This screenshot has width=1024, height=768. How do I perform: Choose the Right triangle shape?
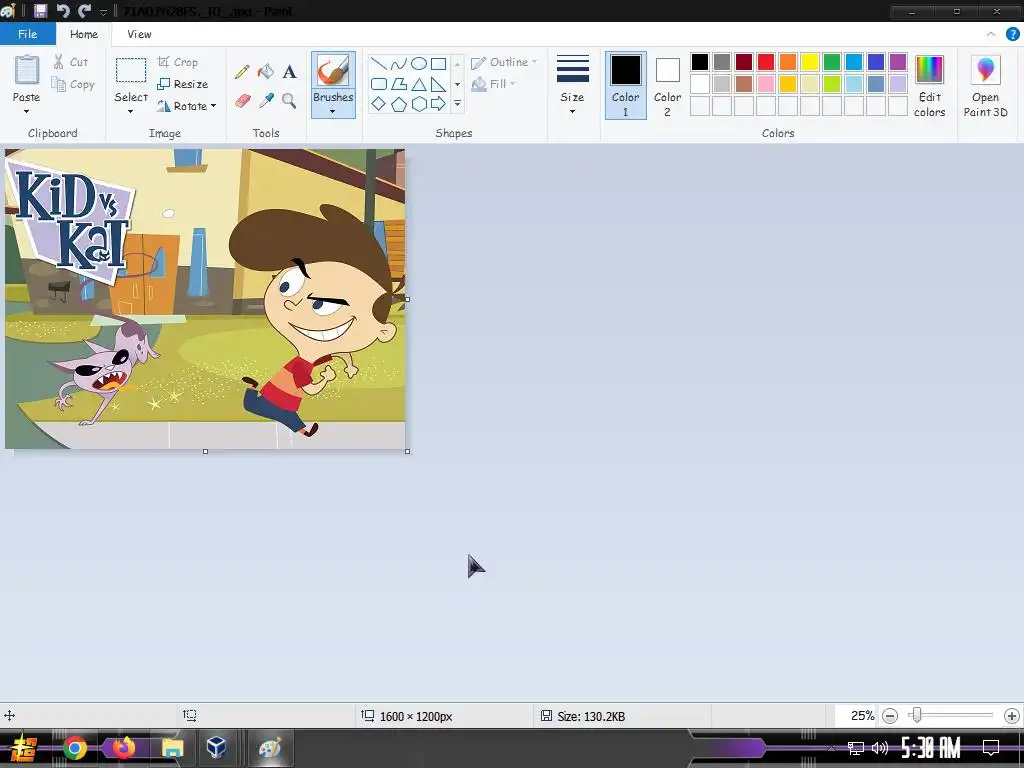439,84
